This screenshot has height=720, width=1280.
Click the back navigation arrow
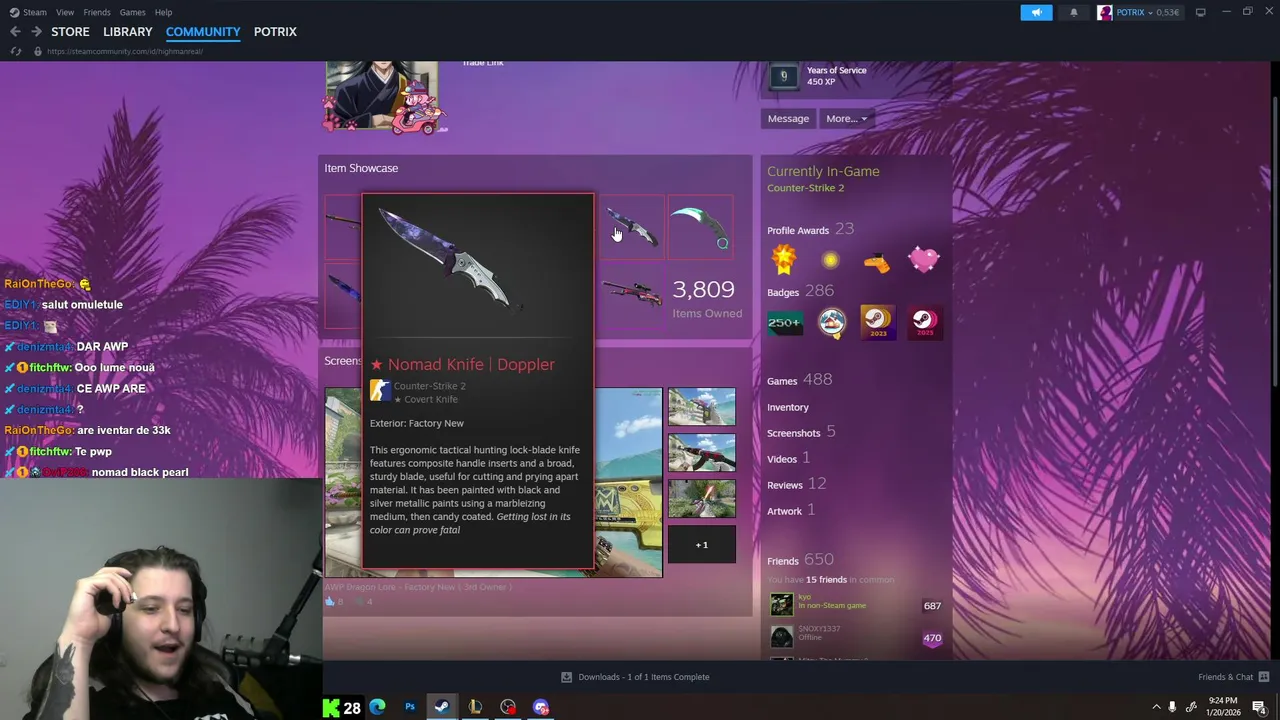pos(15,32)
